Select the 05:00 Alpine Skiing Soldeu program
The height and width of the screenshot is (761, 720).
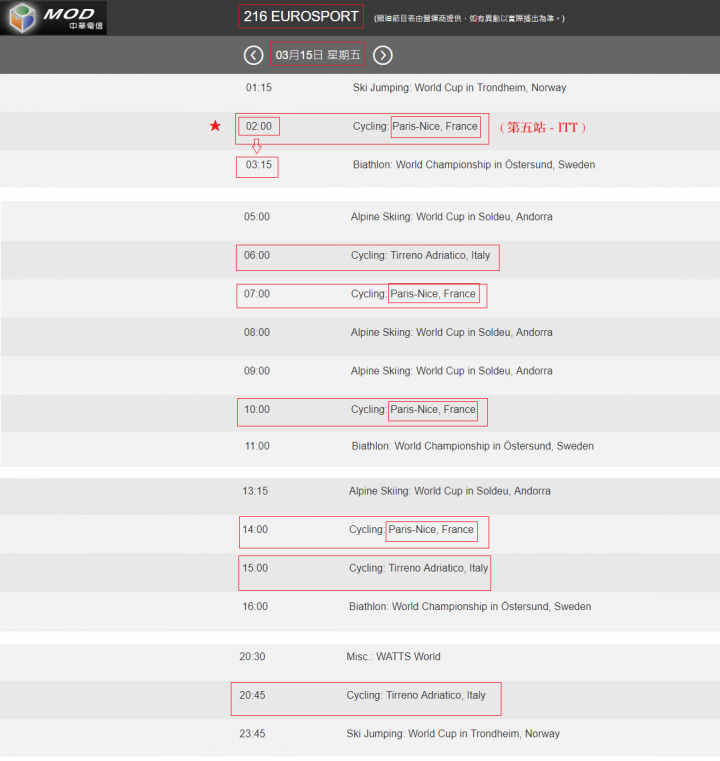click(x=452, y=216)
